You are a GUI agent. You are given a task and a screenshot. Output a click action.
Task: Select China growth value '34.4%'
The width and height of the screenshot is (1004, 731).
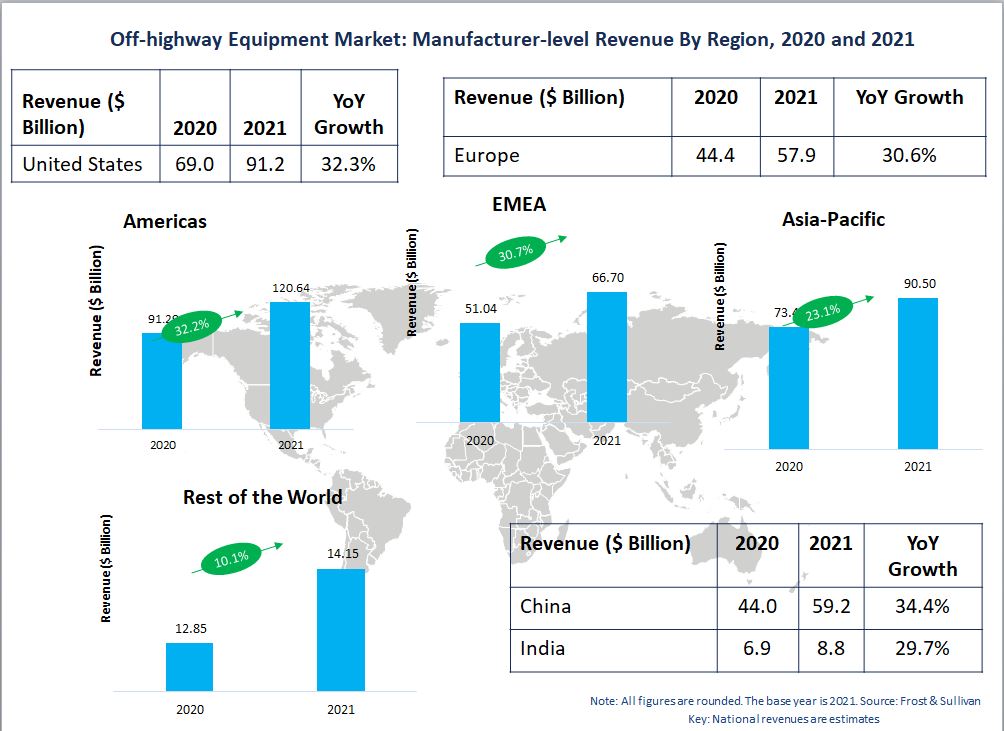pyautogui.click(x=922, y=606)
